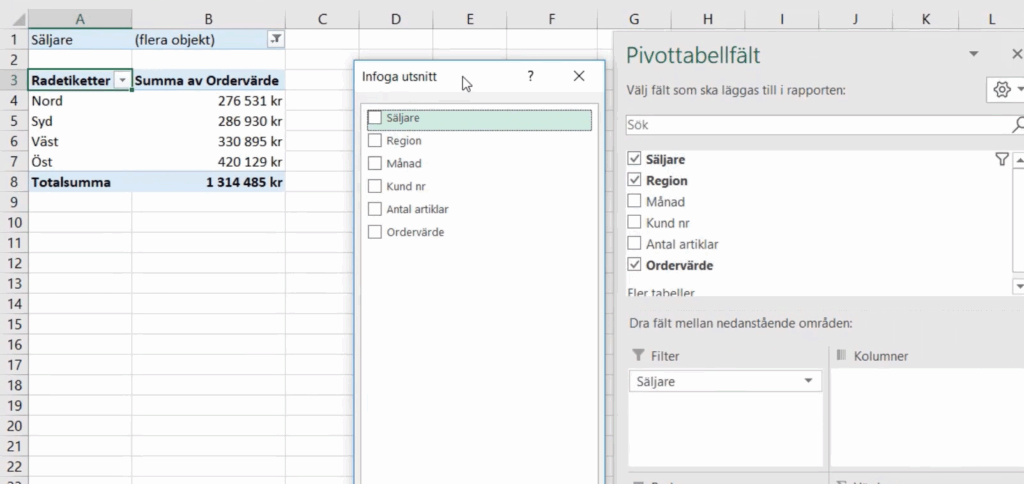
Task: Tick the Månad checkbox in the Infoga utsnitt dialog
Action: [375, 163]
